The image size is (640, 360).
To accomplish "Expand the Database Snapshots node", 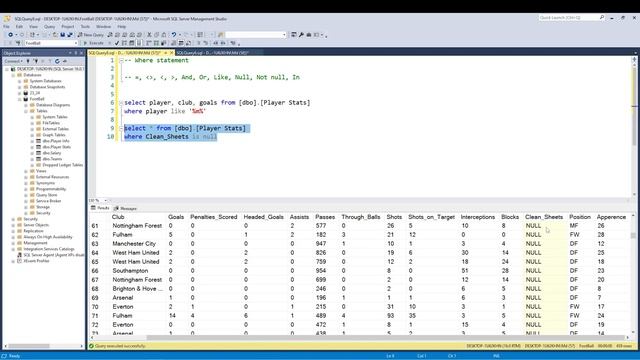I will [x=20, y=87].
